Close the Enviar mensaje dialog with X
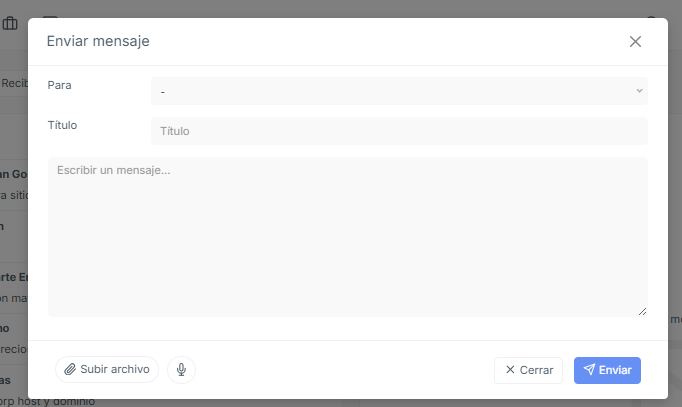The height and width of the screenshot is (407, 682). point(635,42)
